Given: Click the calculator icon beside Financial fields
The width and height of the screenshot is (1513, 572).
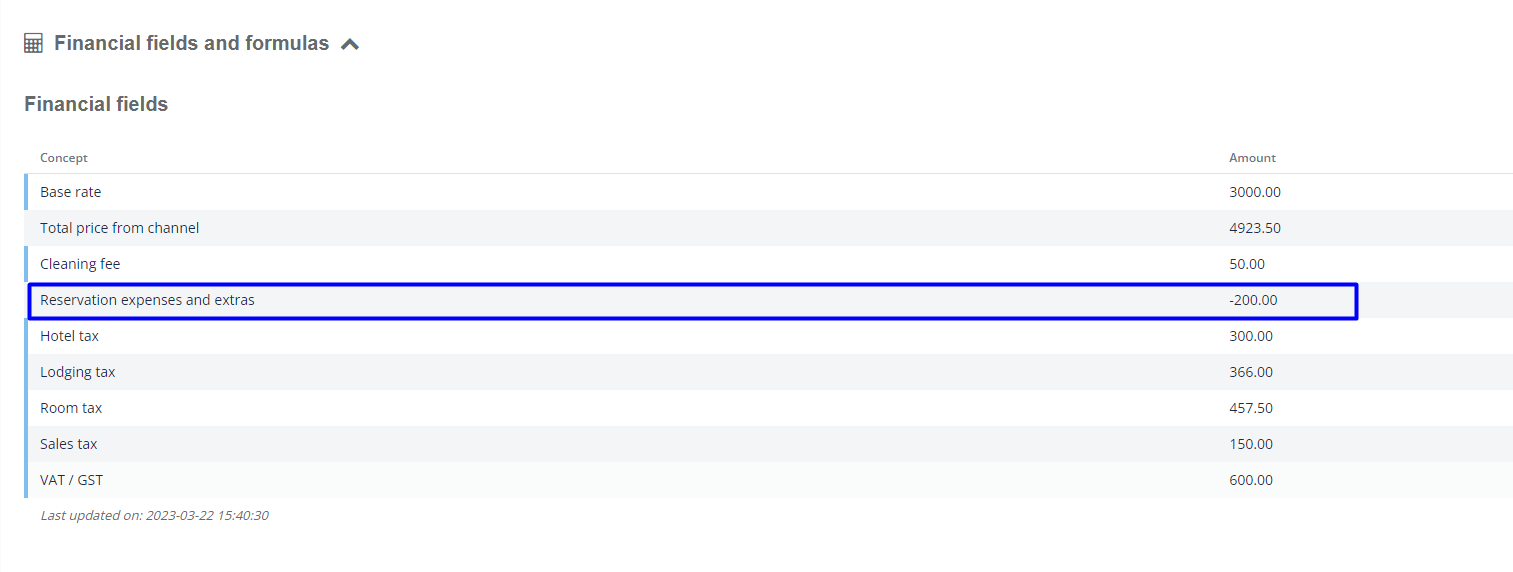Looking at the screenshot, I should click(x=33, y=43).
